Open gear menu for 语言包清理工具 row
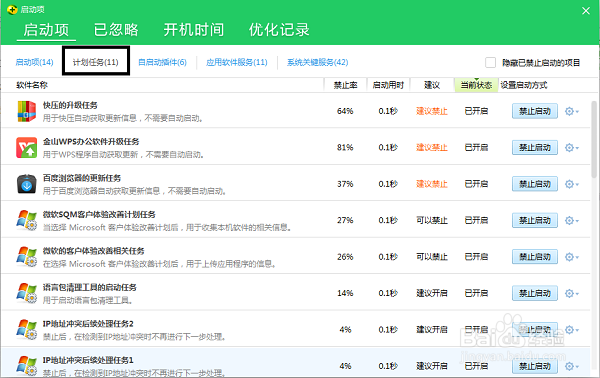 click(x=572, y=293)
